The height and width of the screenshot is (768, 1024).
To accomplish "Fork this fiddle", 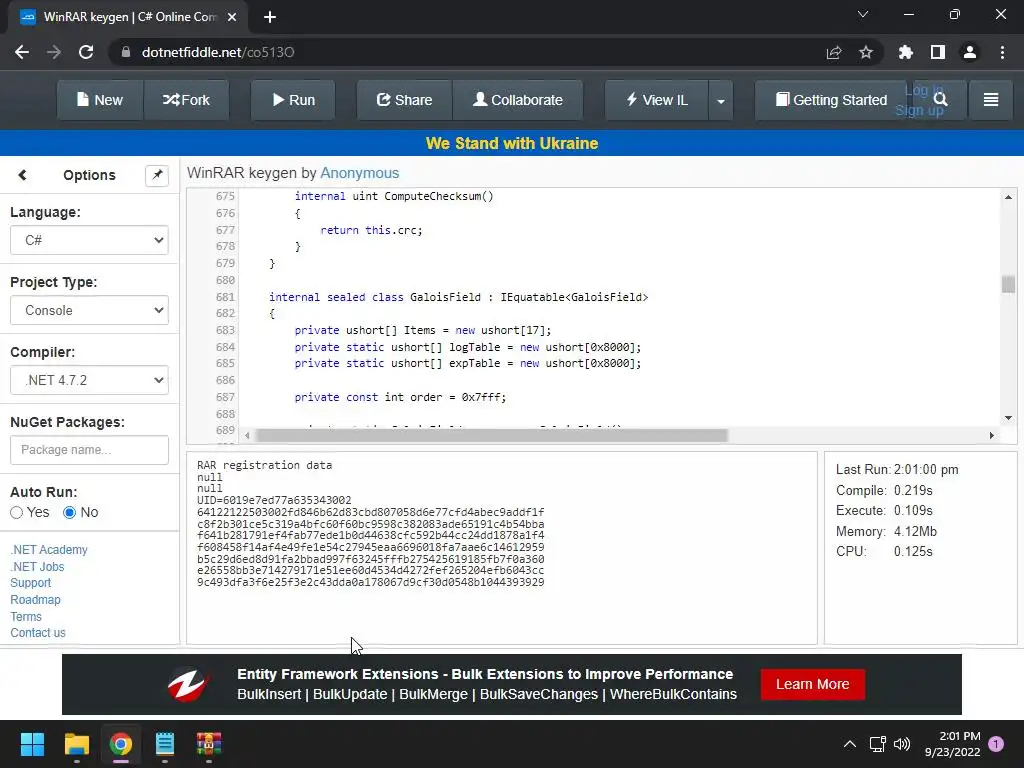I will click(186, 100).
